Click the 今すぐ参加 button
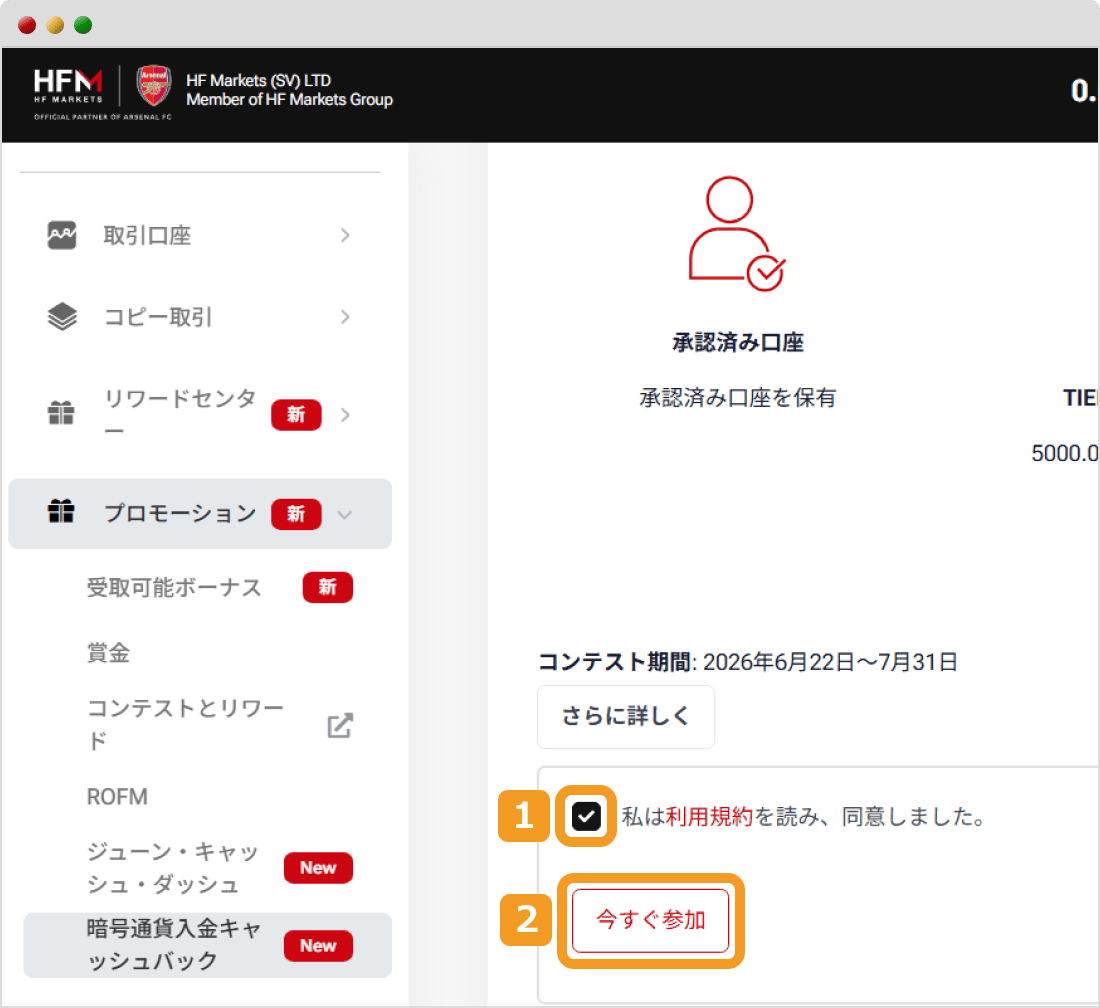 point(650,920)
